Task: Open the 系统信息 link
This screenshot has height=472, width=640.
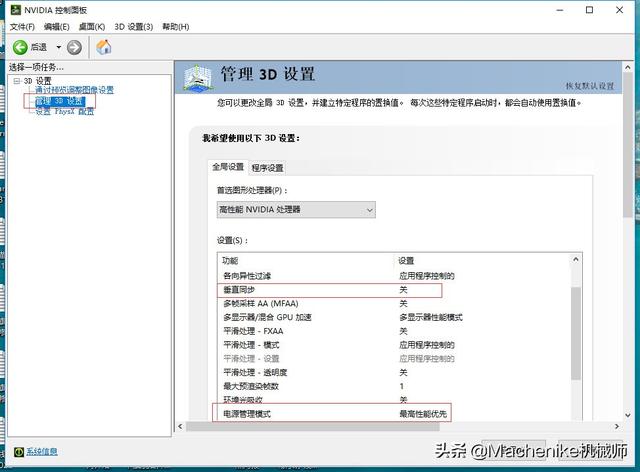Action: pos(42,452)
